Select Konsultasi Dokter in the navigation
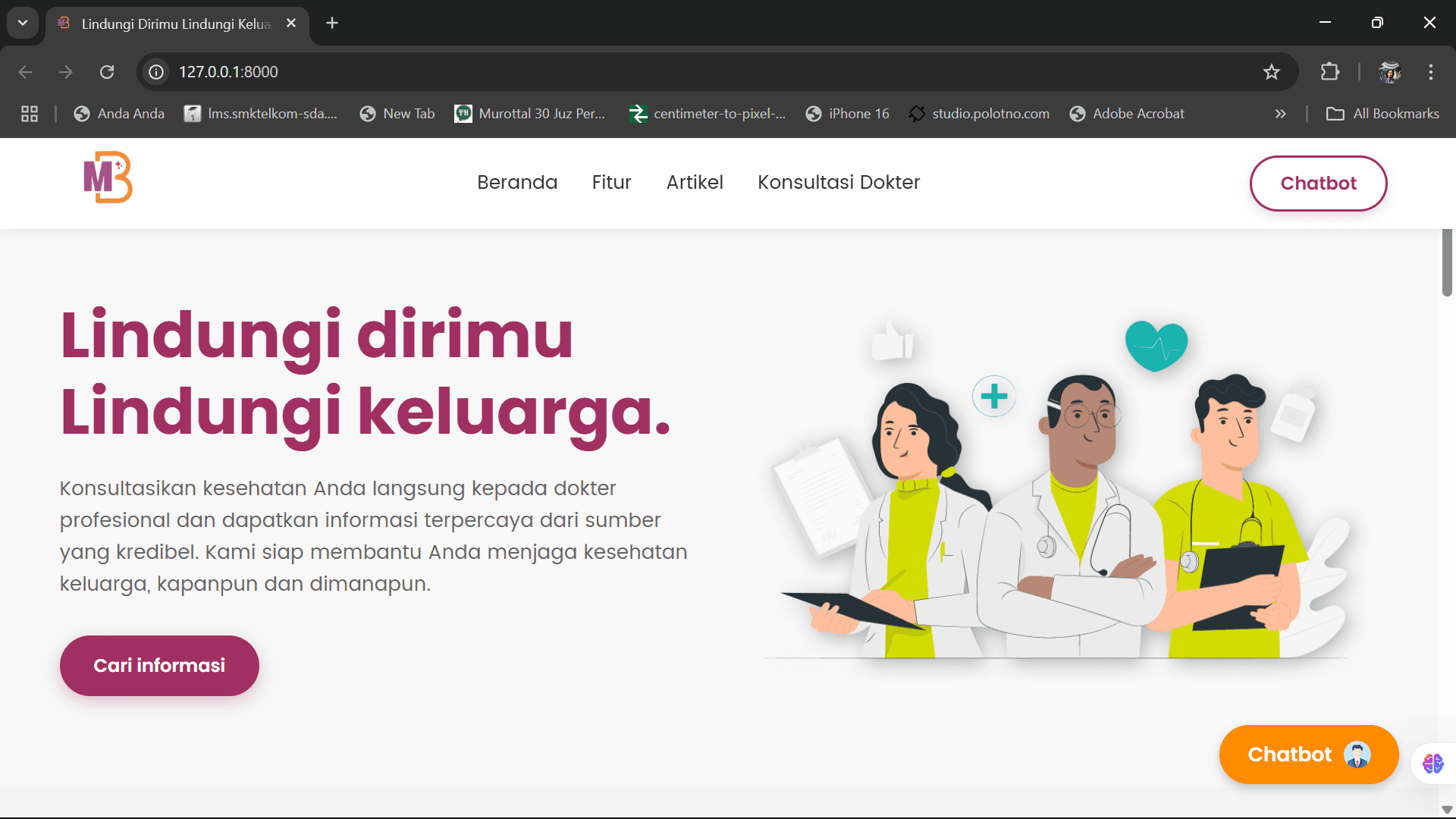The height and width of the screenshot is (819, 1456). pos(839,183)
